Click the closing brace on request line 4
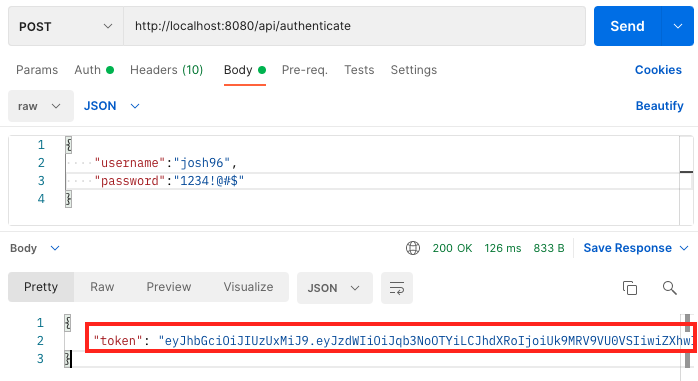The width and height of the screenshot is (698, 381). click(68, 199)
